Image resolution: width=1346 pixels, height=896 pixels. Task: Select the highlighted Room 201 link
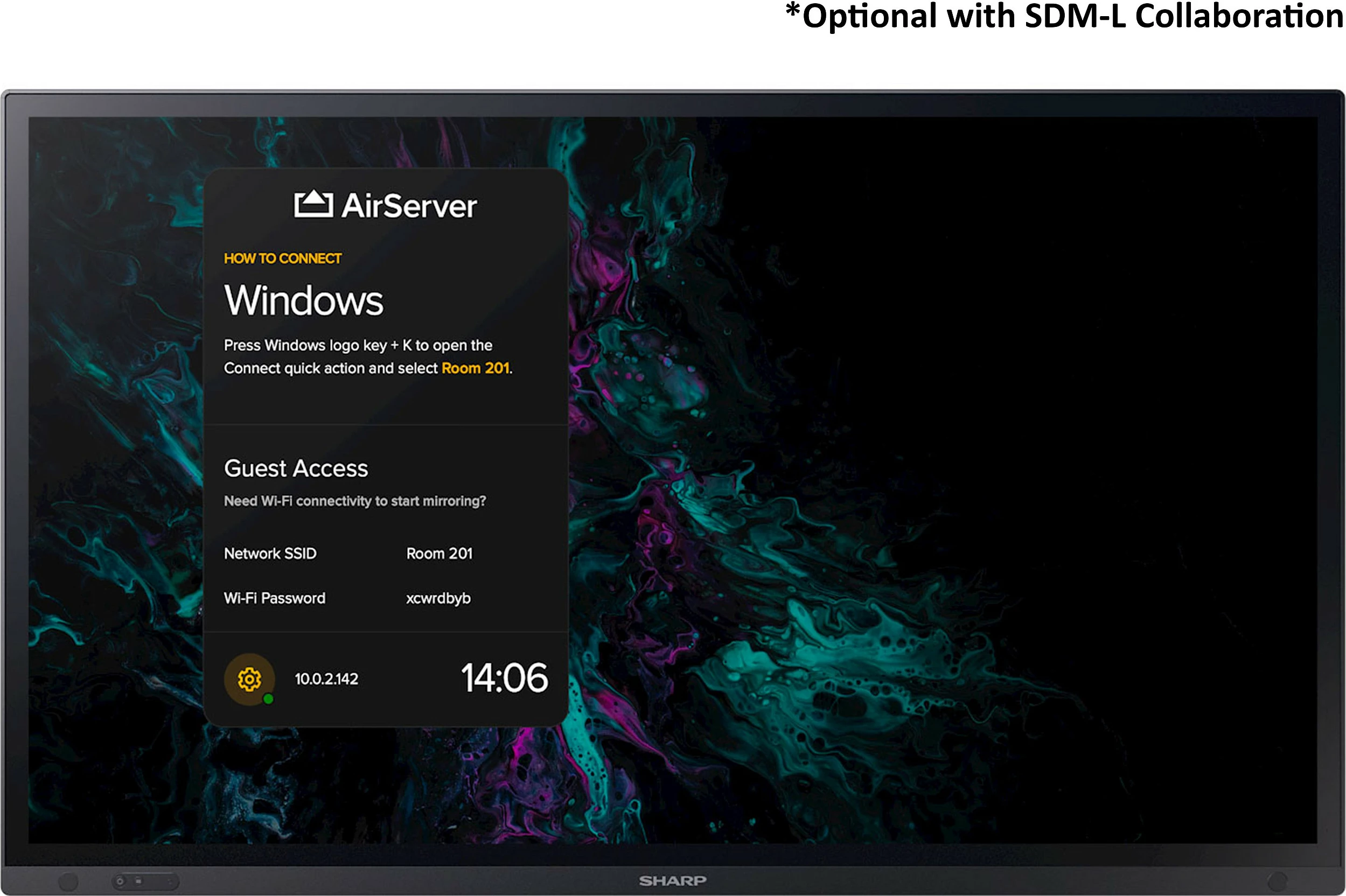point(475,368)
